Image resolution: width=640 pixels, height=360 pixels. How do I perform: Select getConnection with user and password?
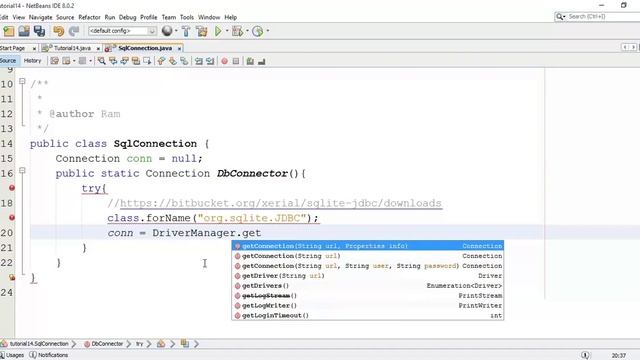click(368, 266)
